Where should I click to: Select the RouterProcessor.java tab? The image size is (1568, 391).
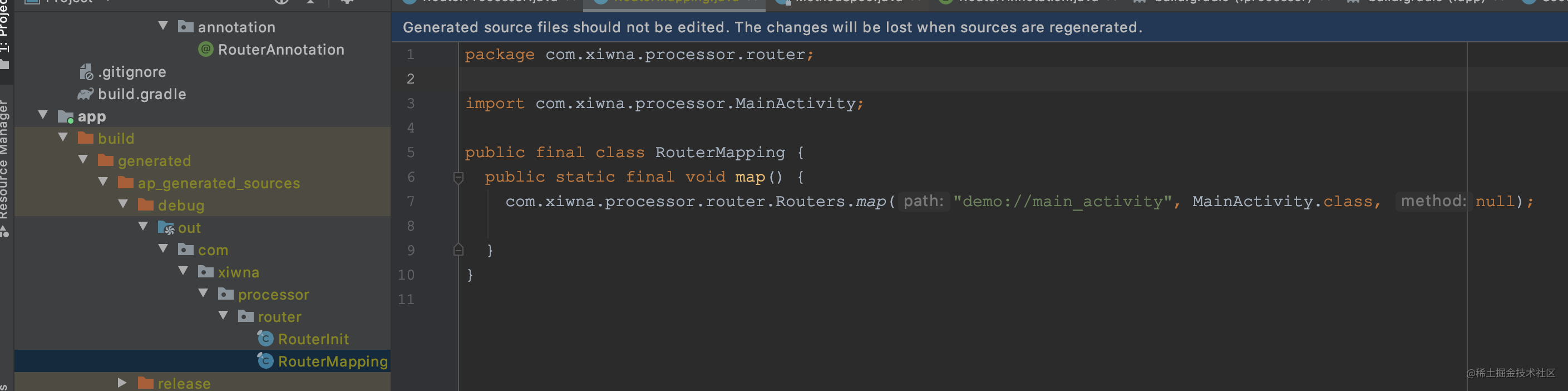point(487,2)
